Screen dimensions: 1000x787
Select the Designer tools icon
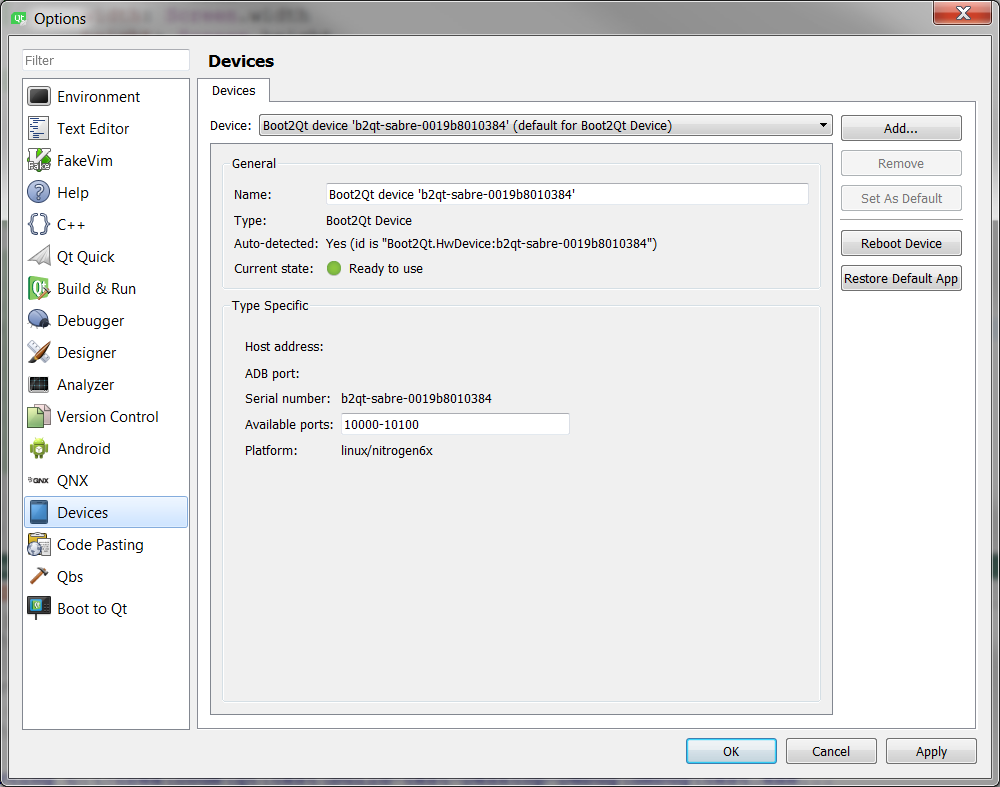tap(39, 352)
